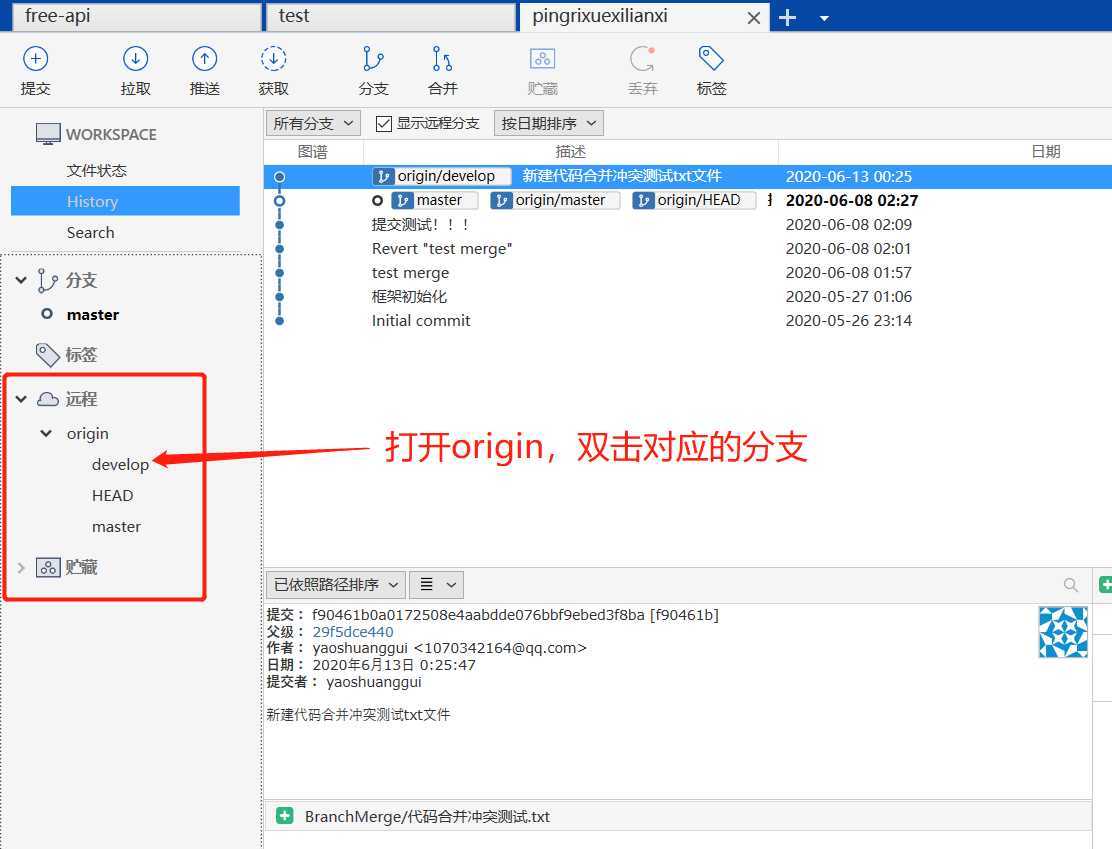Screen dimensions: 1112x849
Task: Click the 图谱 column header
Action: [x=313, y=152]
